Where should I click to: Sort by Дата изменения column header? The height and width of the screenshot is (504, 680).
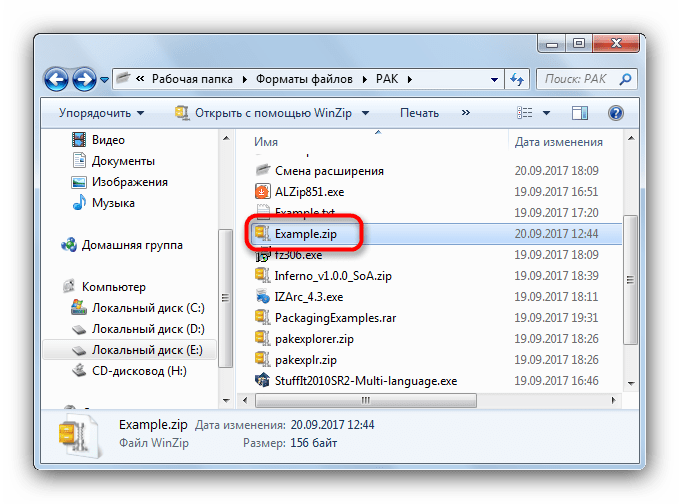tap(559, 142)
